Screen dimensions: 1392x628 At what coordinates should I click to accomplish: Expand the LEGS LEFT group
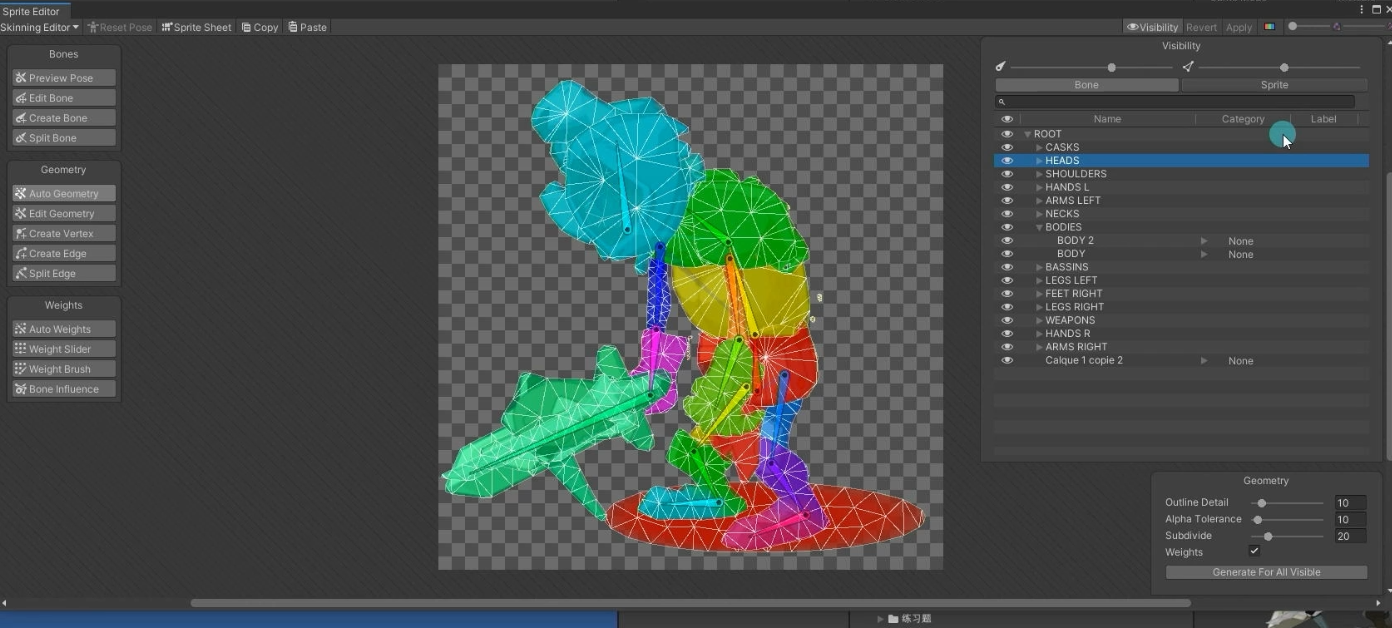(x=1039, y=280)
